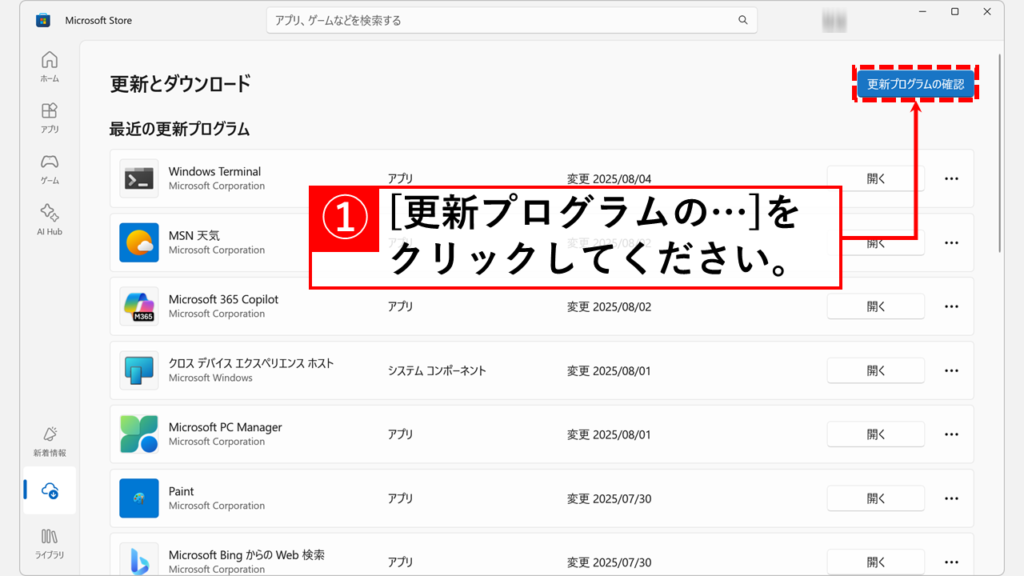Open the Library (ライブラリ) sidebar icon
Image resolution: width=1024 pixels, height=576 pixels.
click(50, 543)
